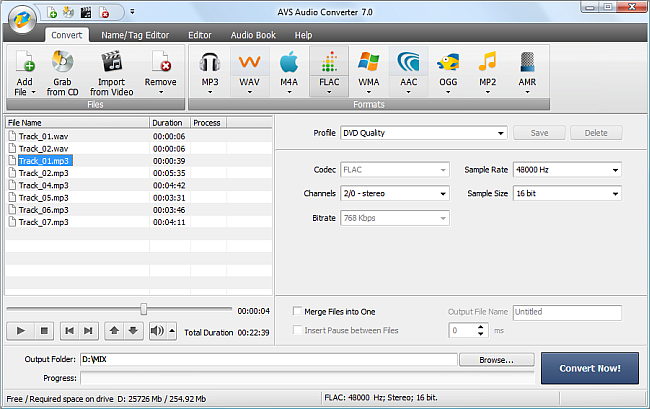Screen dimensions: 650x409
Task: Open the Sample Rate dropdown showing 48000 Hz
Action: 567,170
